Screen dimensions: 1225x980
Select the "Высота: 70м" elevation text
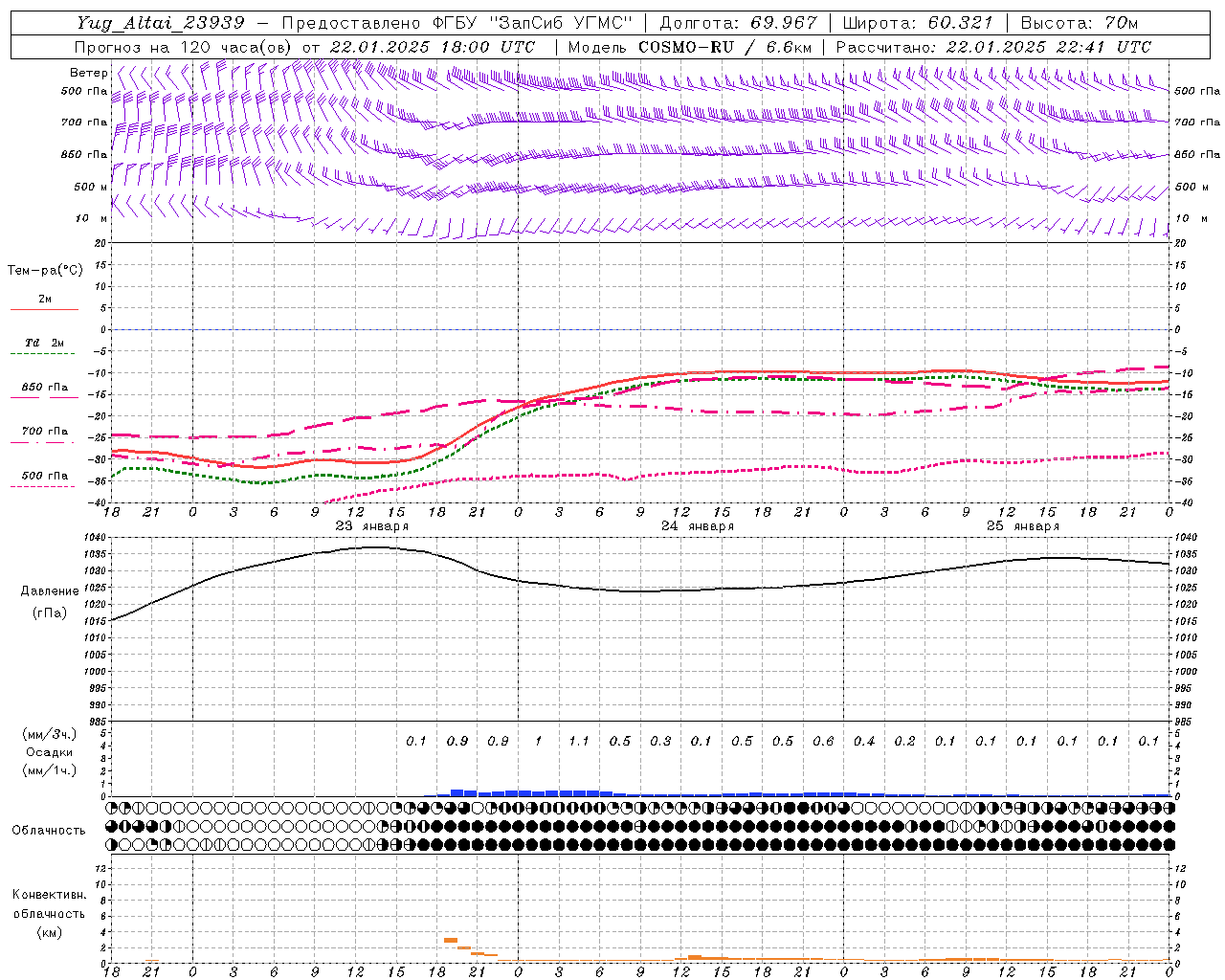point(1079,23)
